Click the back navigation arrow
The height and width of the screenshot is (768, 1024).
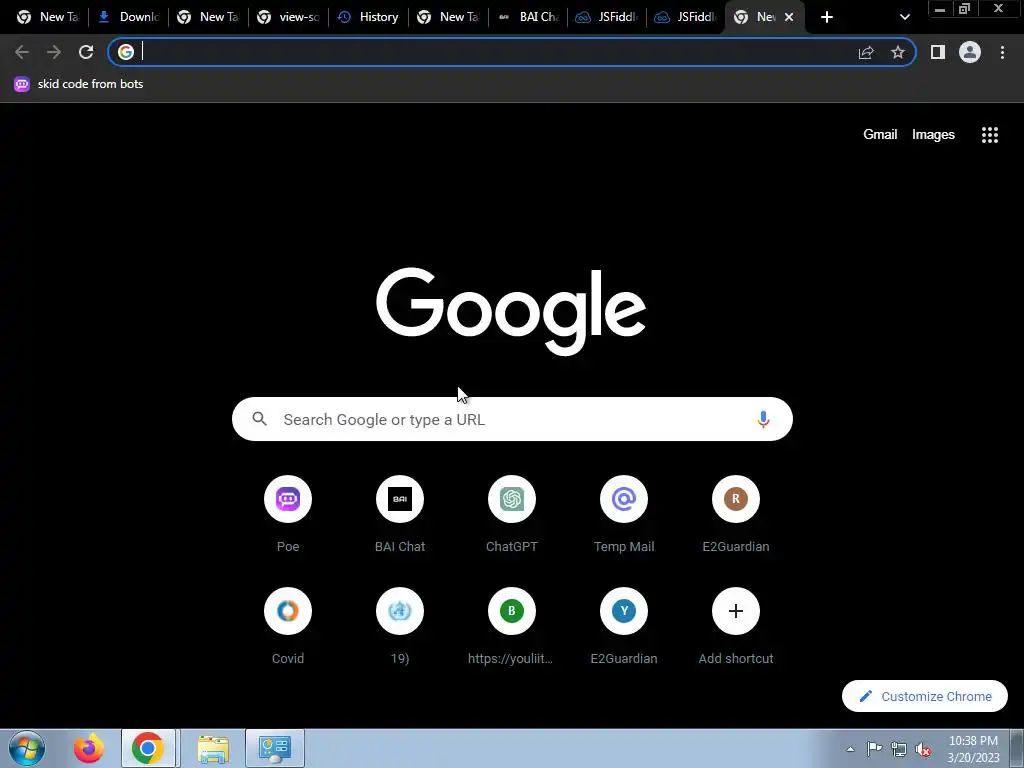(22, 52)
